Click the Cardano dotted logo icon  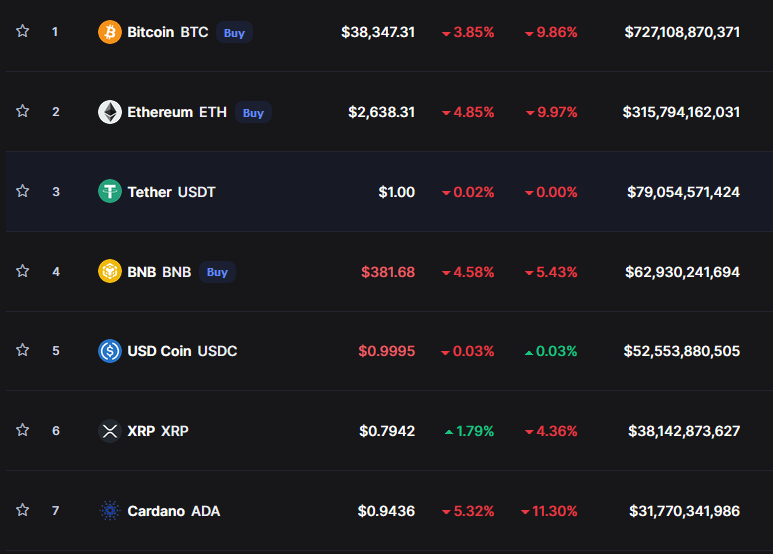pyautogui.click(x=110, y=511)
